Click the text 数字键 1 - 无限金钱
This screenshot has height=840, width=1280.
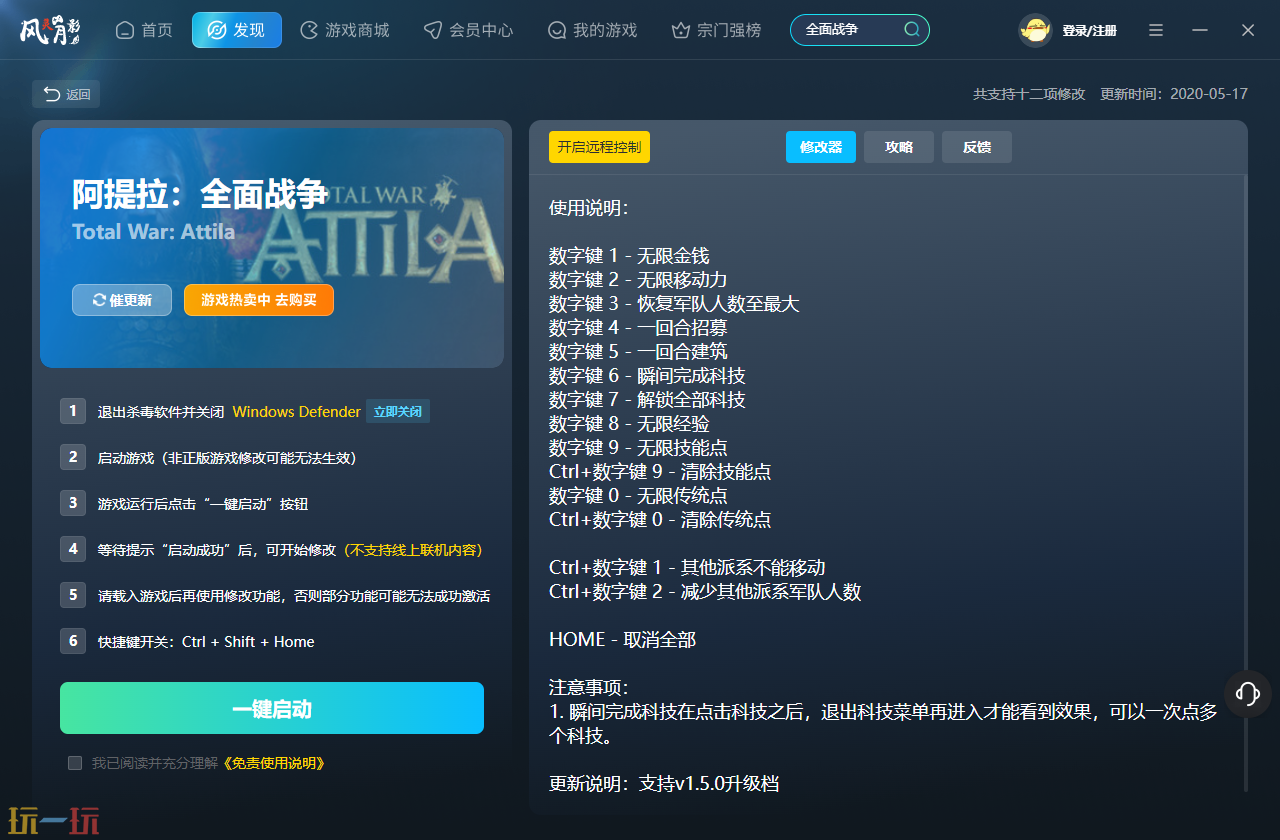coord(629,256)
